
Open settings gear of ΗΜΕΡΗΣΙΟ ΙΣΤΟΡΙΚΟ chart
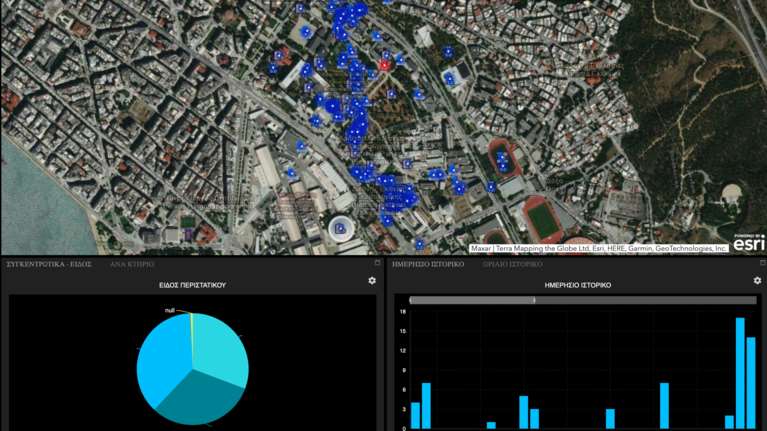click(757, 281)
